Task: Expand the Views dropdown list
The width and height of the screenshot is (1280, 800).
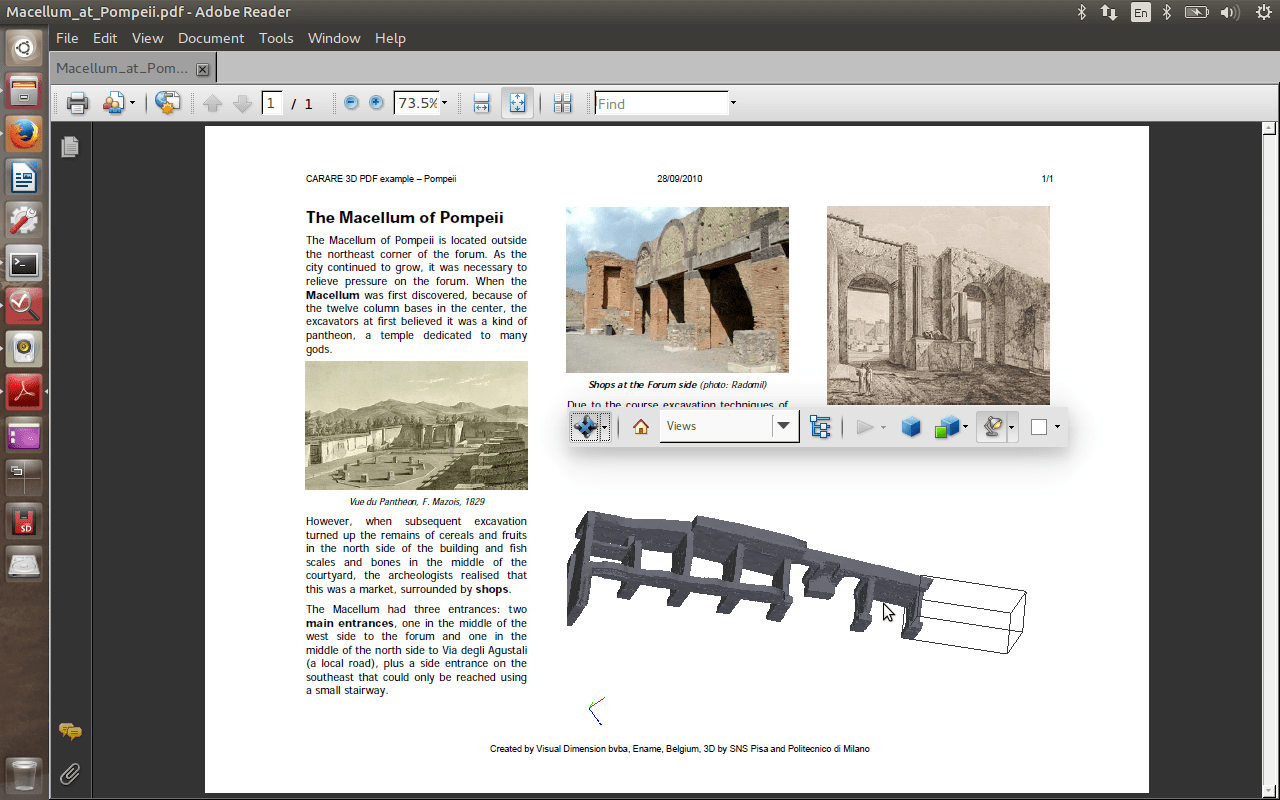Action: pyautogui.click(x=784, y=427)
